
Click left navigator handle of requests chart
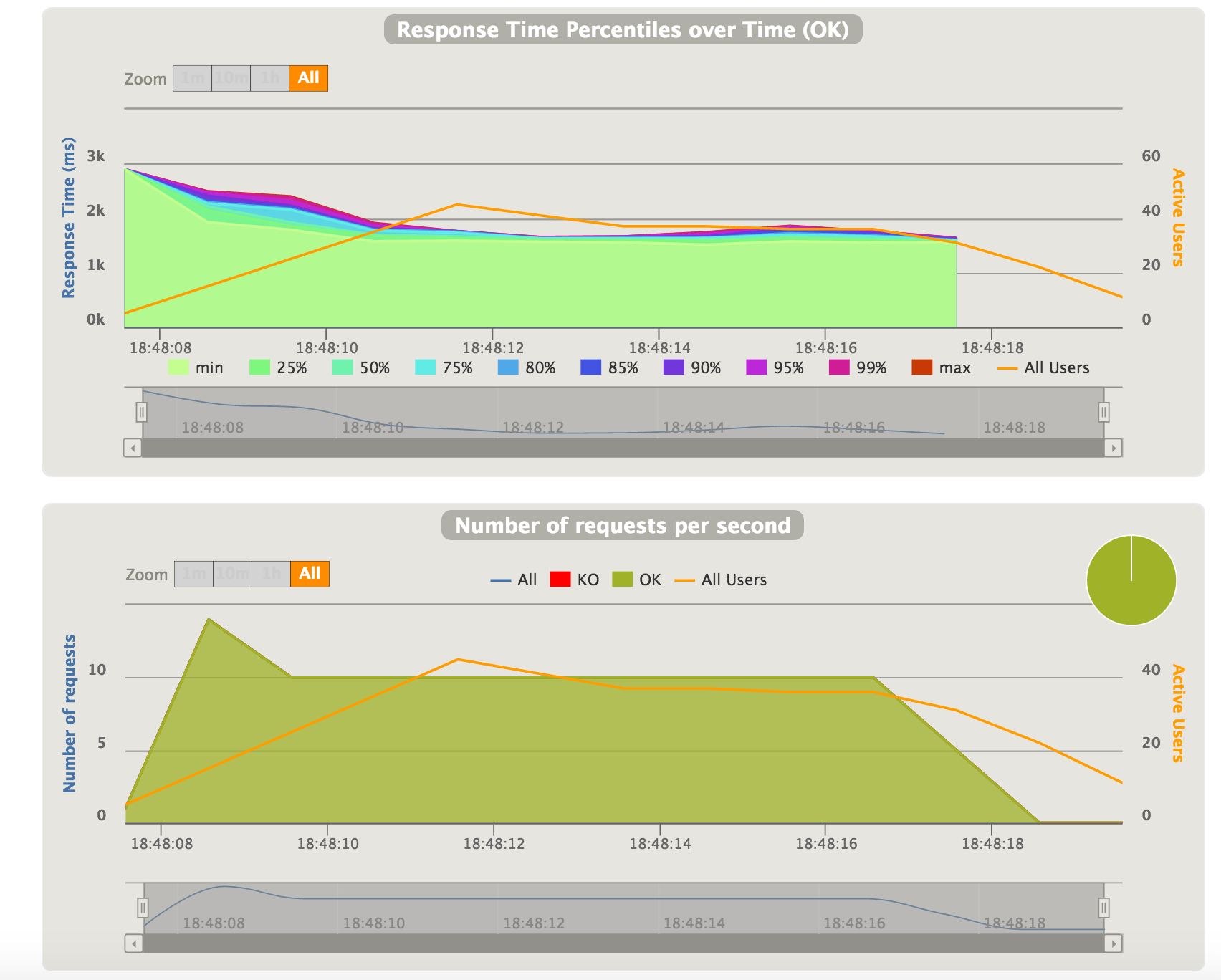tap(143, 908)
